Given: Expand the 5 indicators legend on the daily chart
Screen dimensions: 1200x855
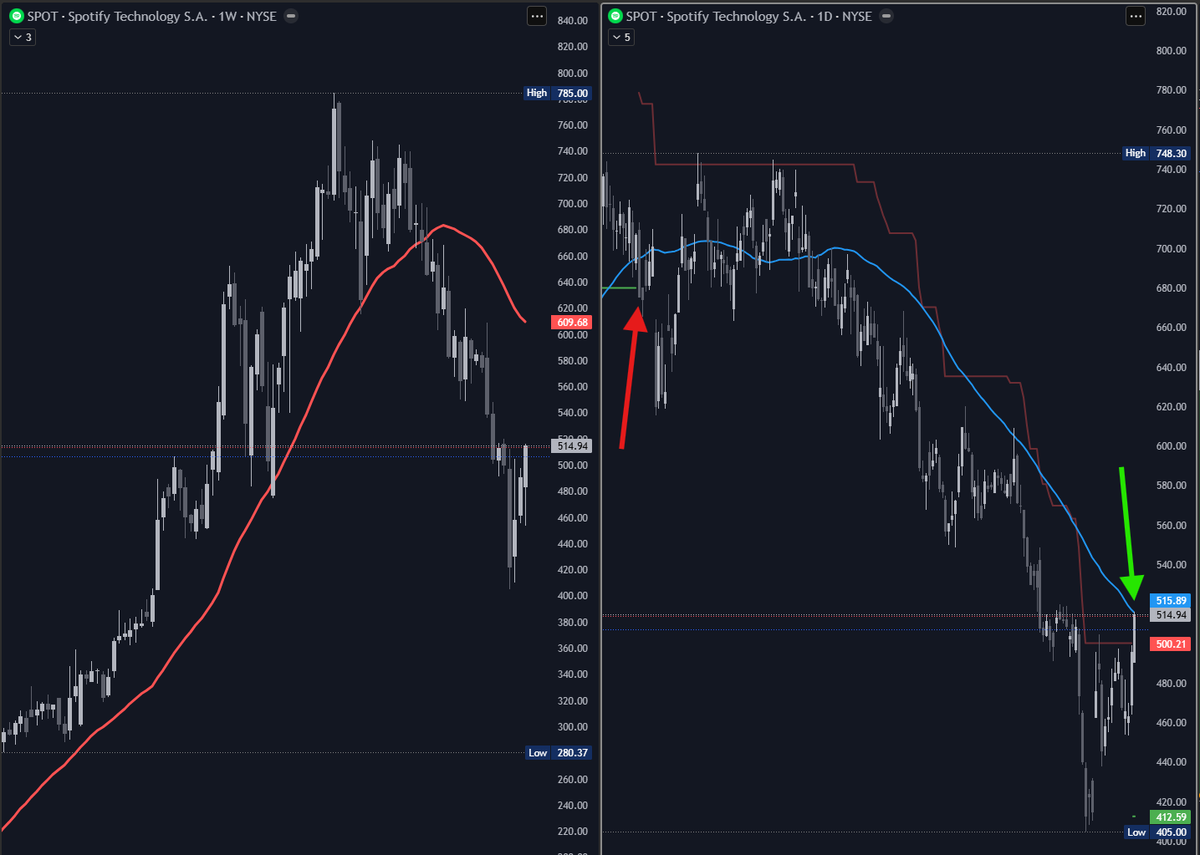Looking at the screenshot, I should pyautogui.click(x=621, y=37).
